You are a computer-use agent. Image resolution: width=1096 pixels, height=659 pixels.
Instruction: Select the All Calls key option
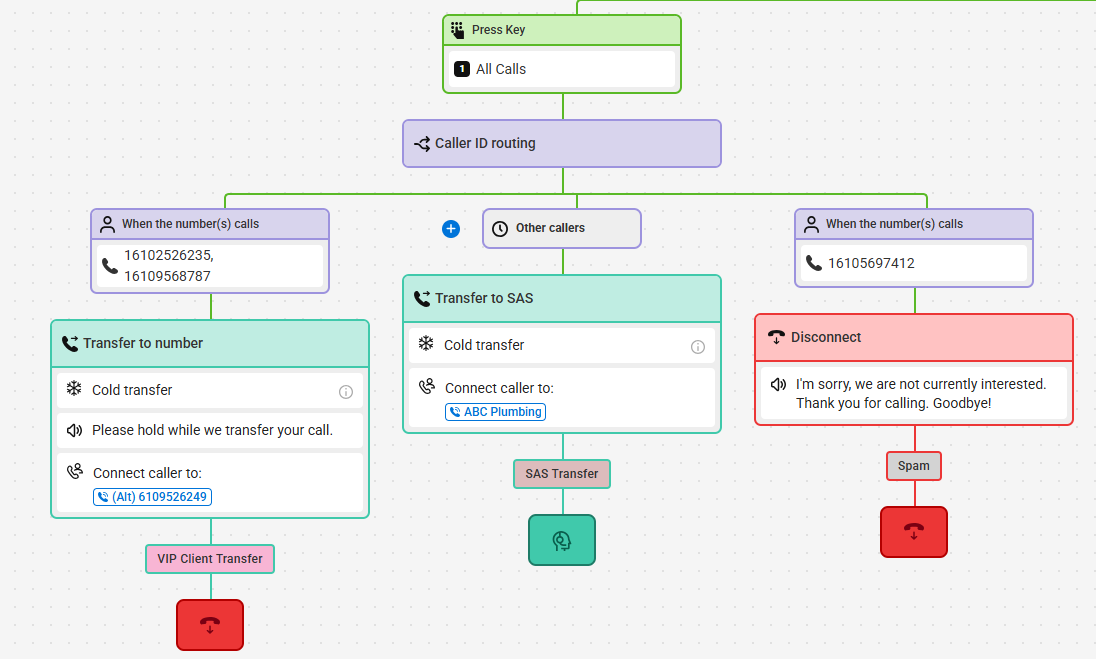562,69
